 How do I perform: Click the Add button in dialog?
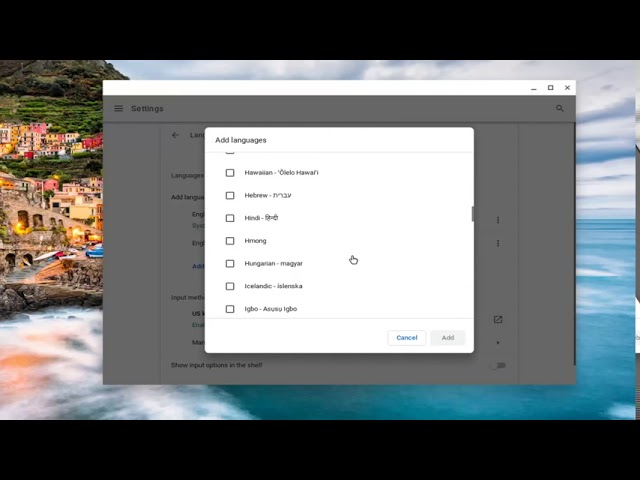point(448,338)
